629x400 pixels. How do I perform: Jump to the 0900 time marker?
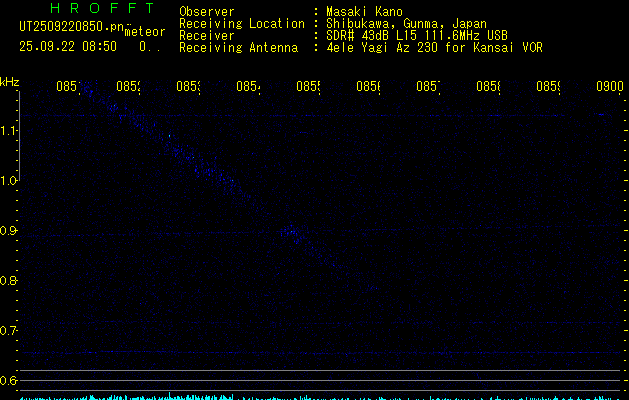point(608,87)
